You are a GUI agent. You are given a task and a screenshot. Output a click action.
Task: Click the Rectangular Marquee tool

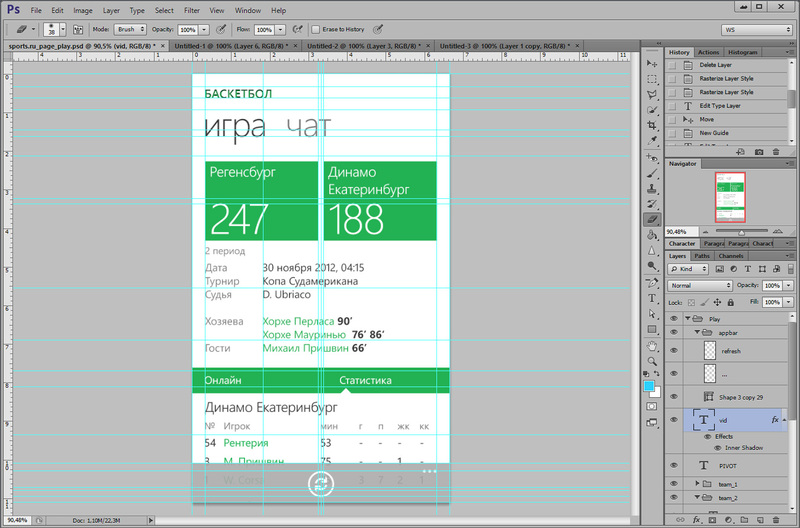[x=652, y=77]
